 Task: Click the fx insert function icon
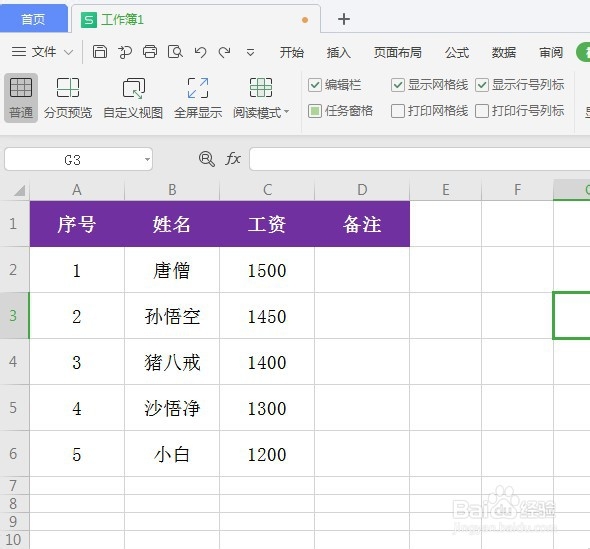[233, 158]
